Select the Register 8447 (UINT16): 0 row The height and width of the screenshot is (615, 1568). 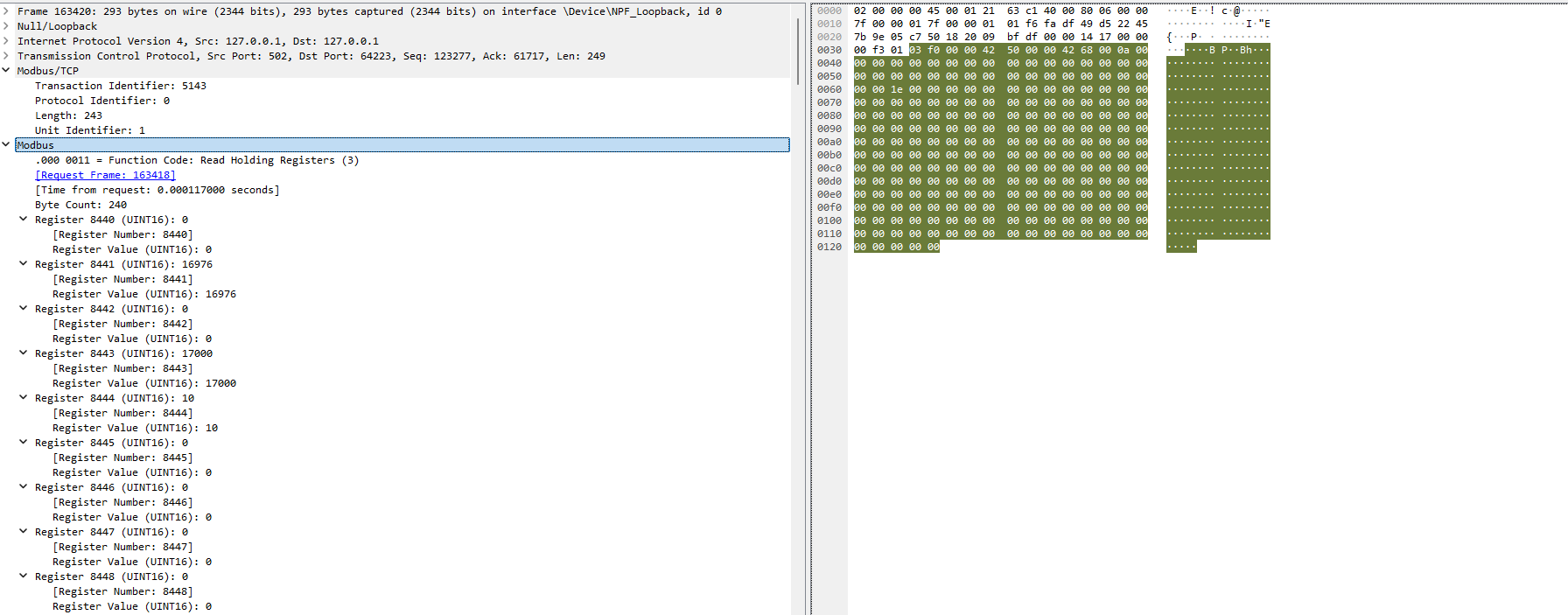point(111,532)
